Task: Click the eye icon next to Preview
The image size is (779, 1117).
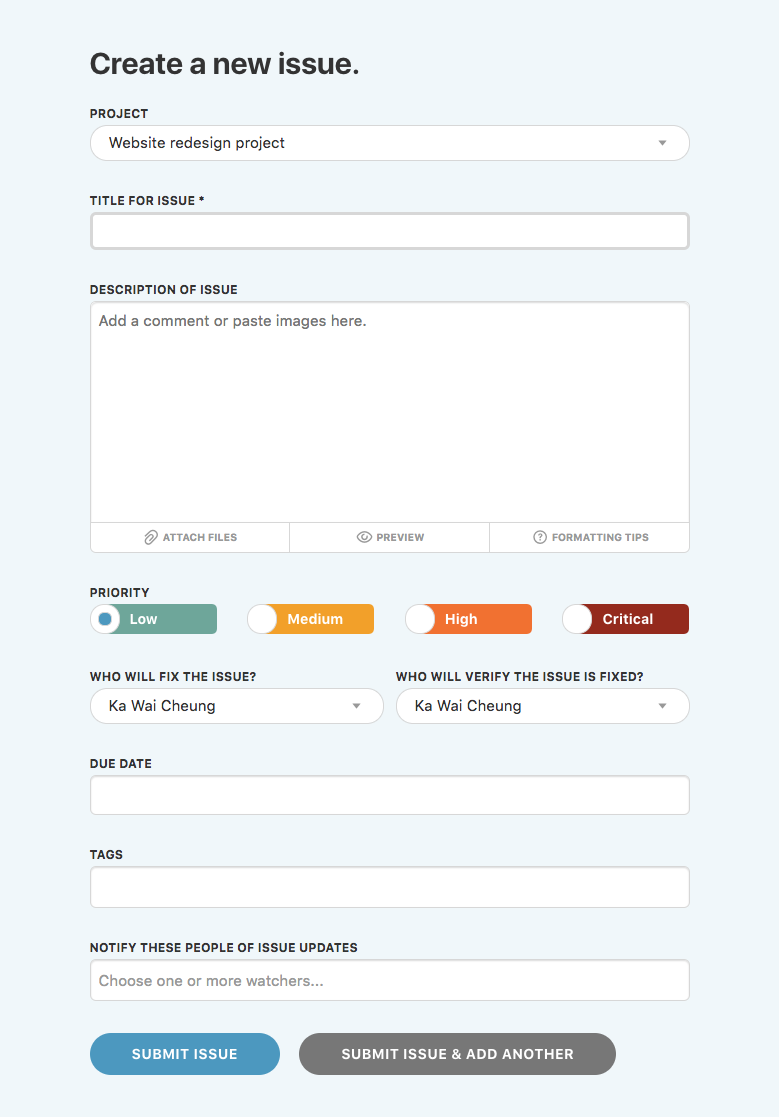Action: click(364, 537)
